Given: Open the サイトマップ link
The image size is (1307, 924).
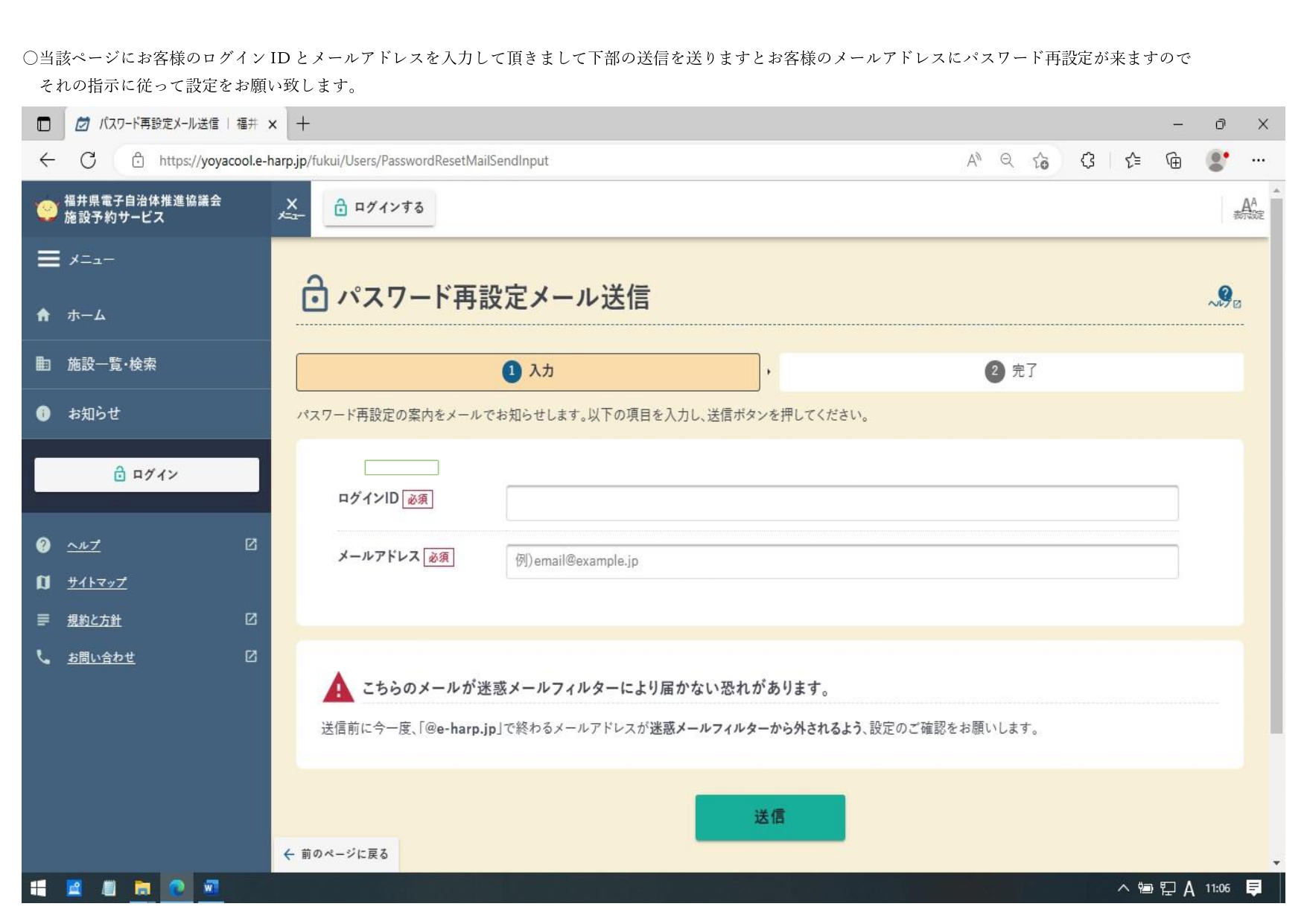Looking at the screenshot, I should click(97, 582).
